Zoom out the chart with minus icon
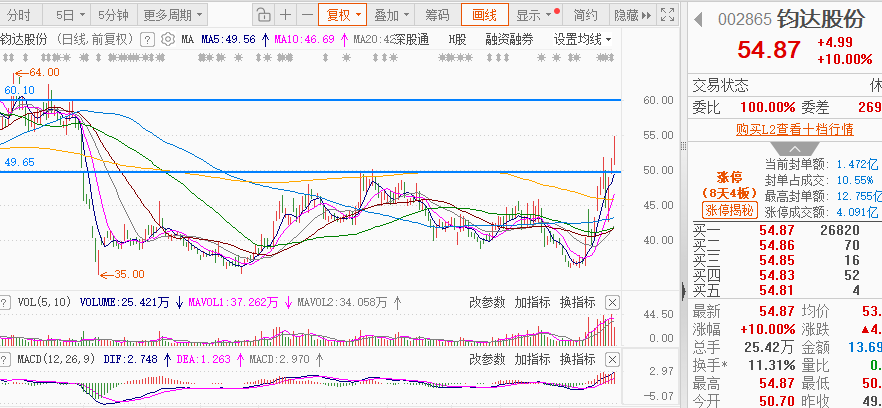Viewport: 882px width, 408px height. coord(307,15)
